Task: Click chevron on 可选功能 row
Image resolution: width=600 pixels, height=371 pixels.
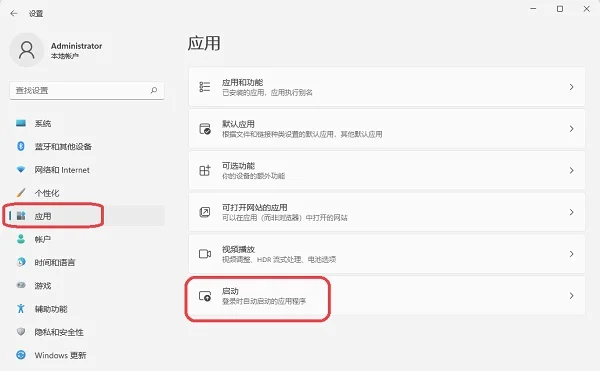Action: [571, 171]
